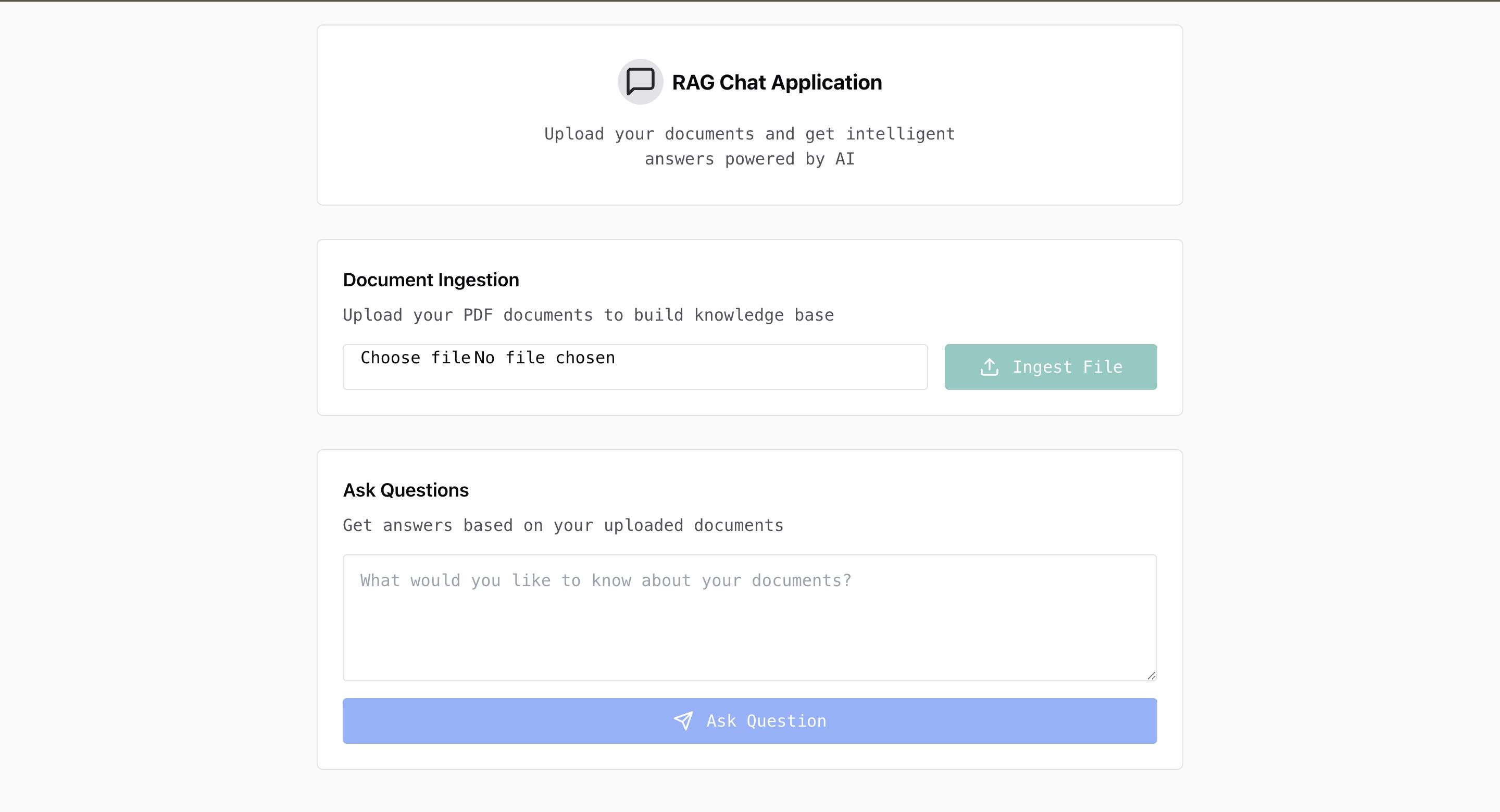The height and width of the screenshot is (812, 1500).
Task: Click the Ask Questions heading
Action: 405,490
